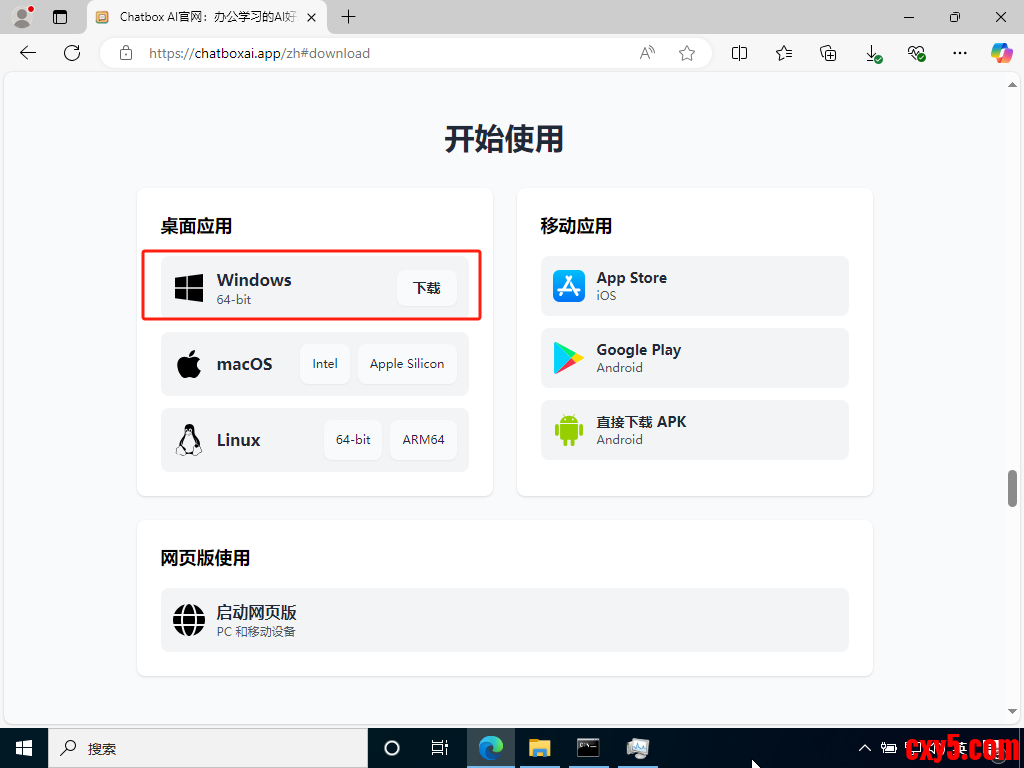Download the macOS Intel build
Viewport: 1024px width, 768px height.
(x=325, y=364)
